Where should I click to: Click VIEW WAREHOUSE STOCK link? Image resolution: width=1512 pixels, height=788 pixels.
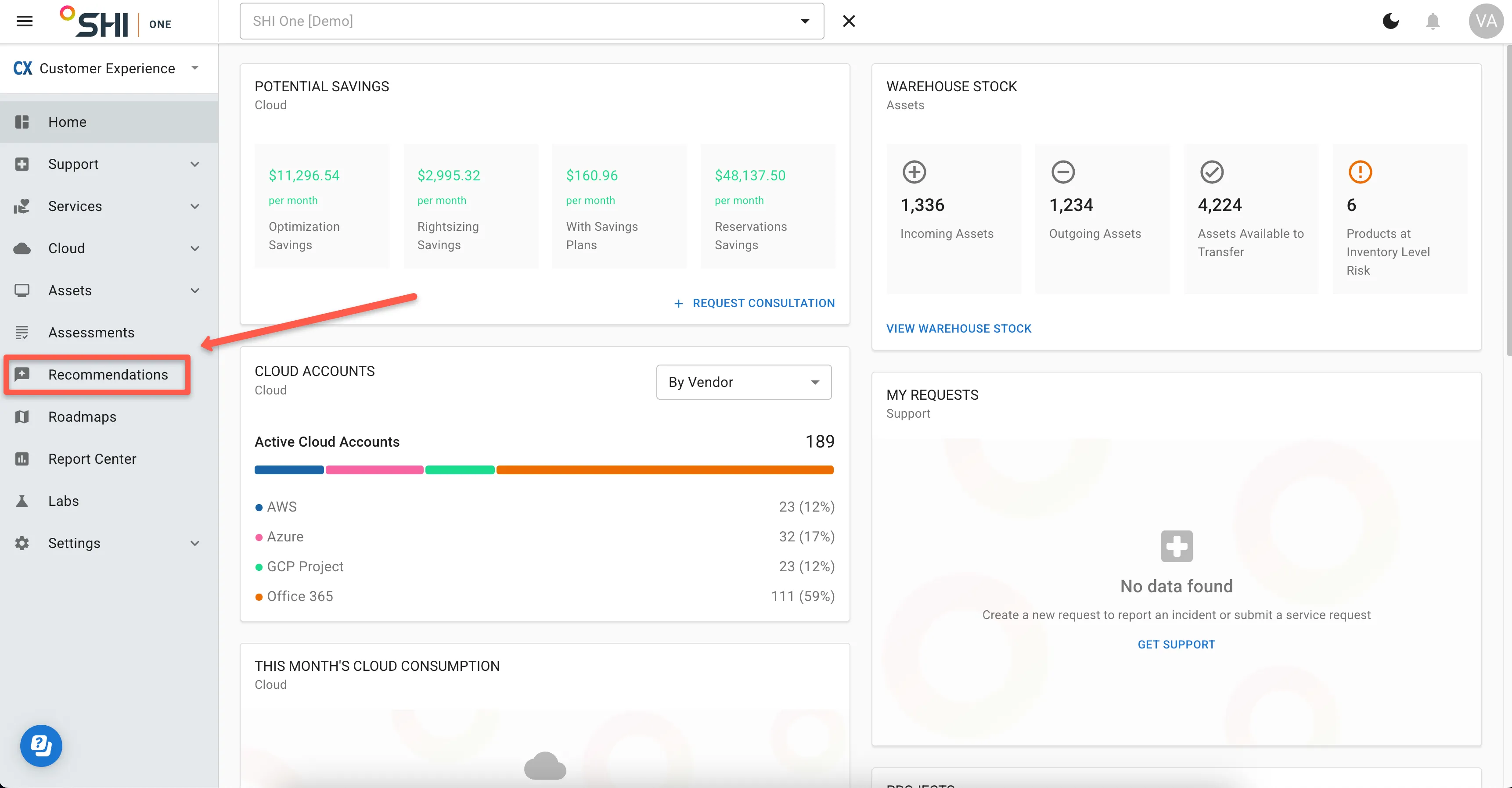pos(958,329)
